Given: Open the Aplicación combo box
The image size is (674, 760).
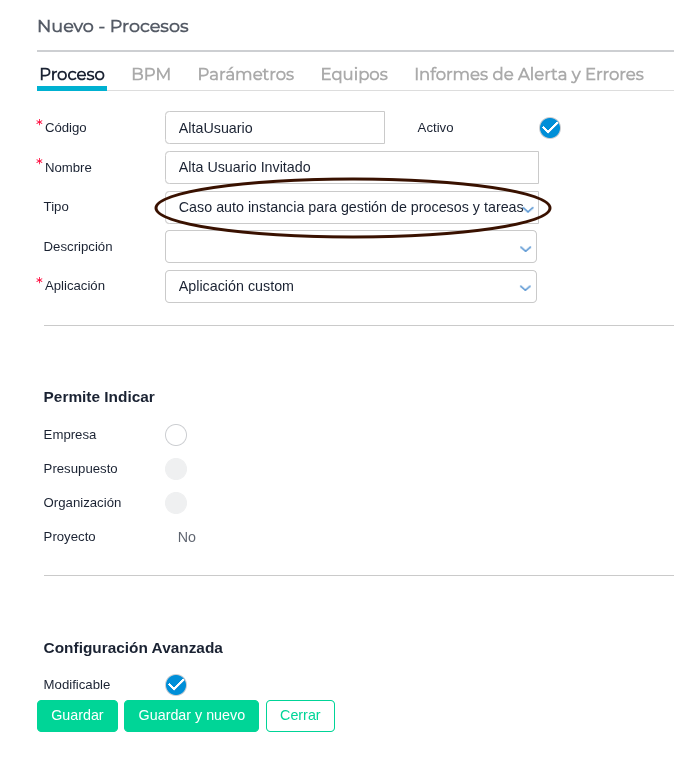Looking at the screenshot, I should pyautogui.click(x=350, y=286).
